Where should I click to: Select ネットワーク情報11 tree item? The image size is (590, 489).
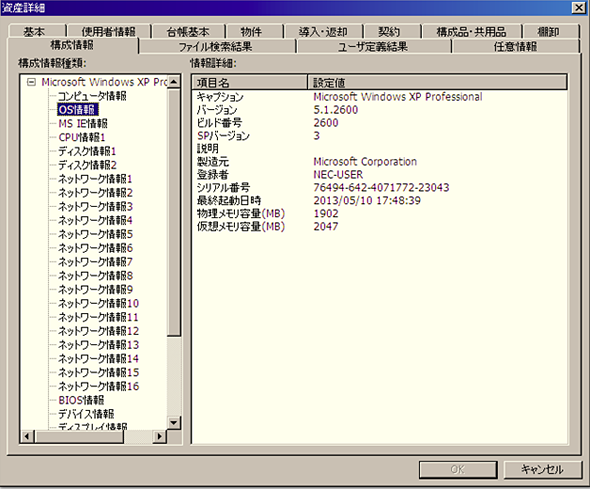pos(98,317)
